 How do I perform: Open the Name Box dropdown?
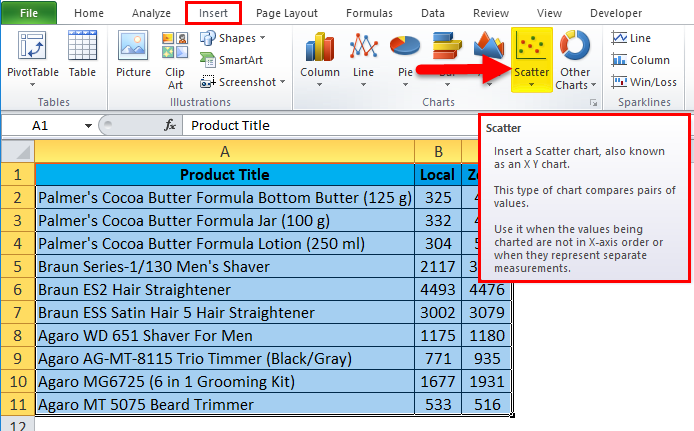coord(89,126)
